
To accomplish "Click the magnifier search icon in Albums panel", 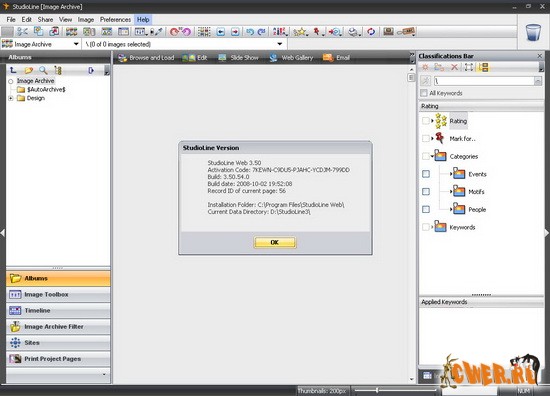I will click(43, 70).
